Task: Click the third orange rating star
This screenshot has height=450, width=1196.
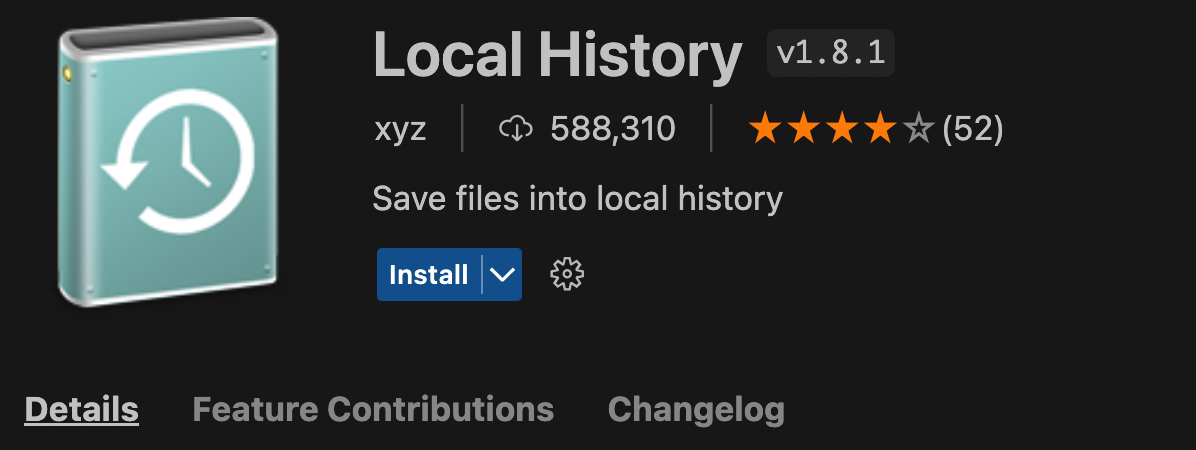Action: click(842, 129)
